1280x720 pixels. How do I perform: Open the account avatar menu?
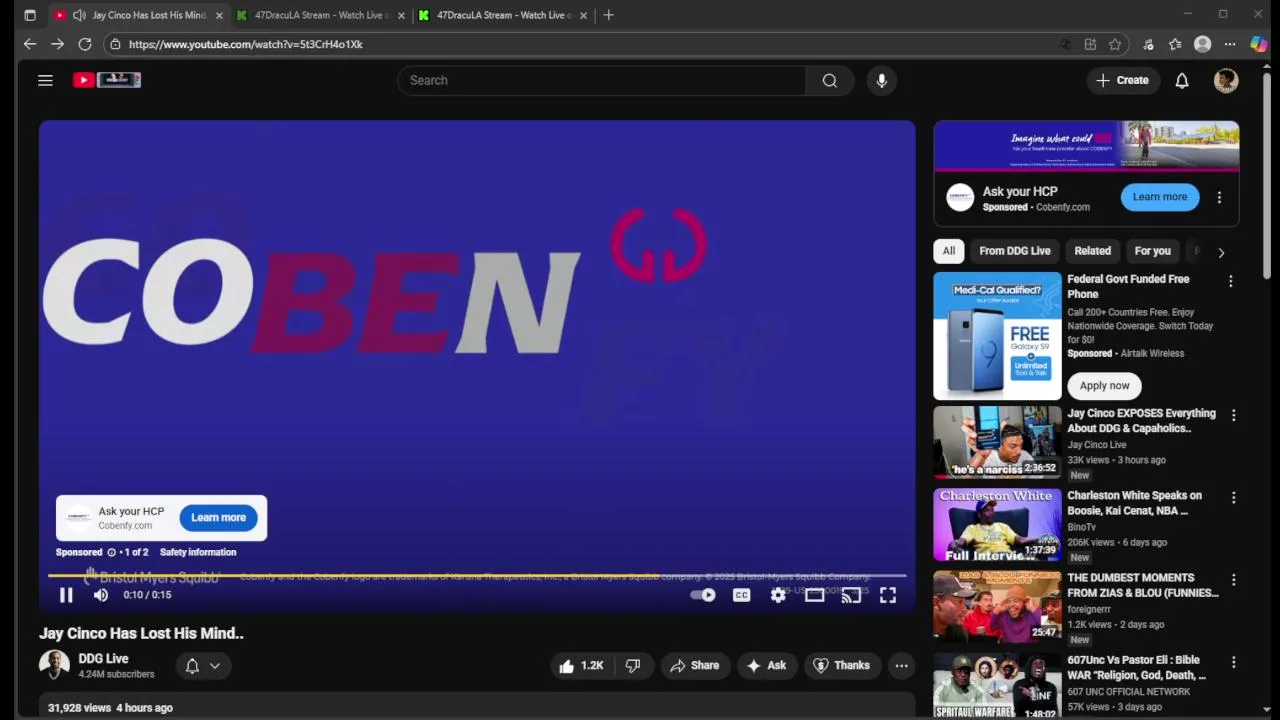coord(1226,80)
